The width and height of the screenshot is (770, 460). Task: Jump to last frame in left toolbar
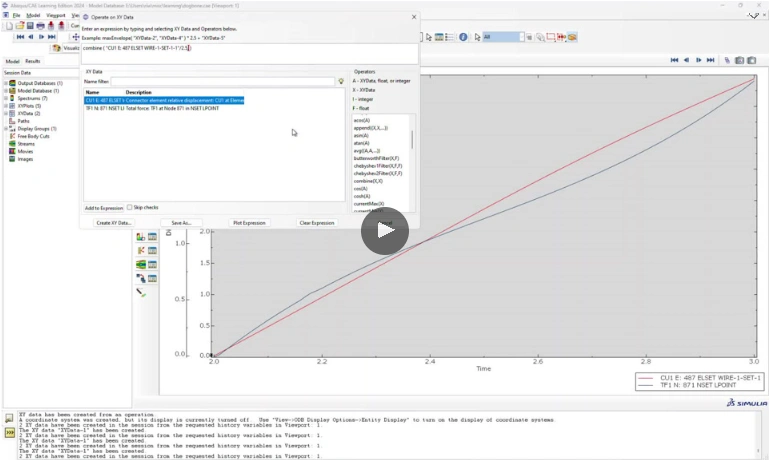click(52, 37)
